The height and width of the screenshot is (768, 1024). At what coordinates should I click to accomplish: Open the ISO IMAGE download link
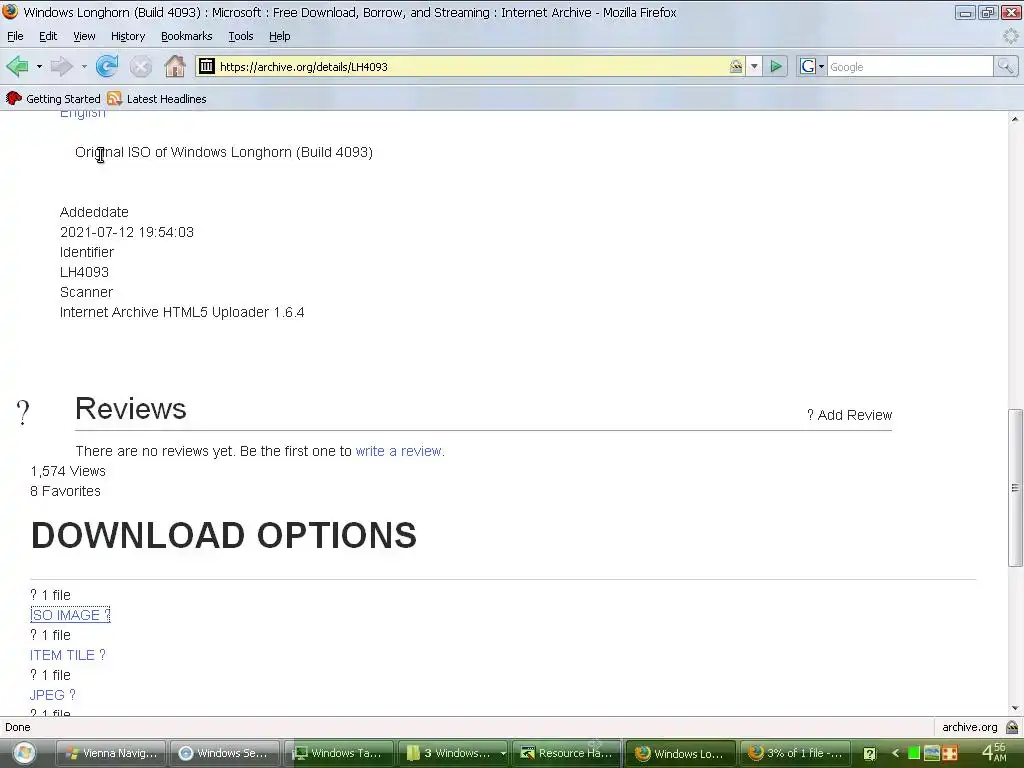[x=70, y=615]
